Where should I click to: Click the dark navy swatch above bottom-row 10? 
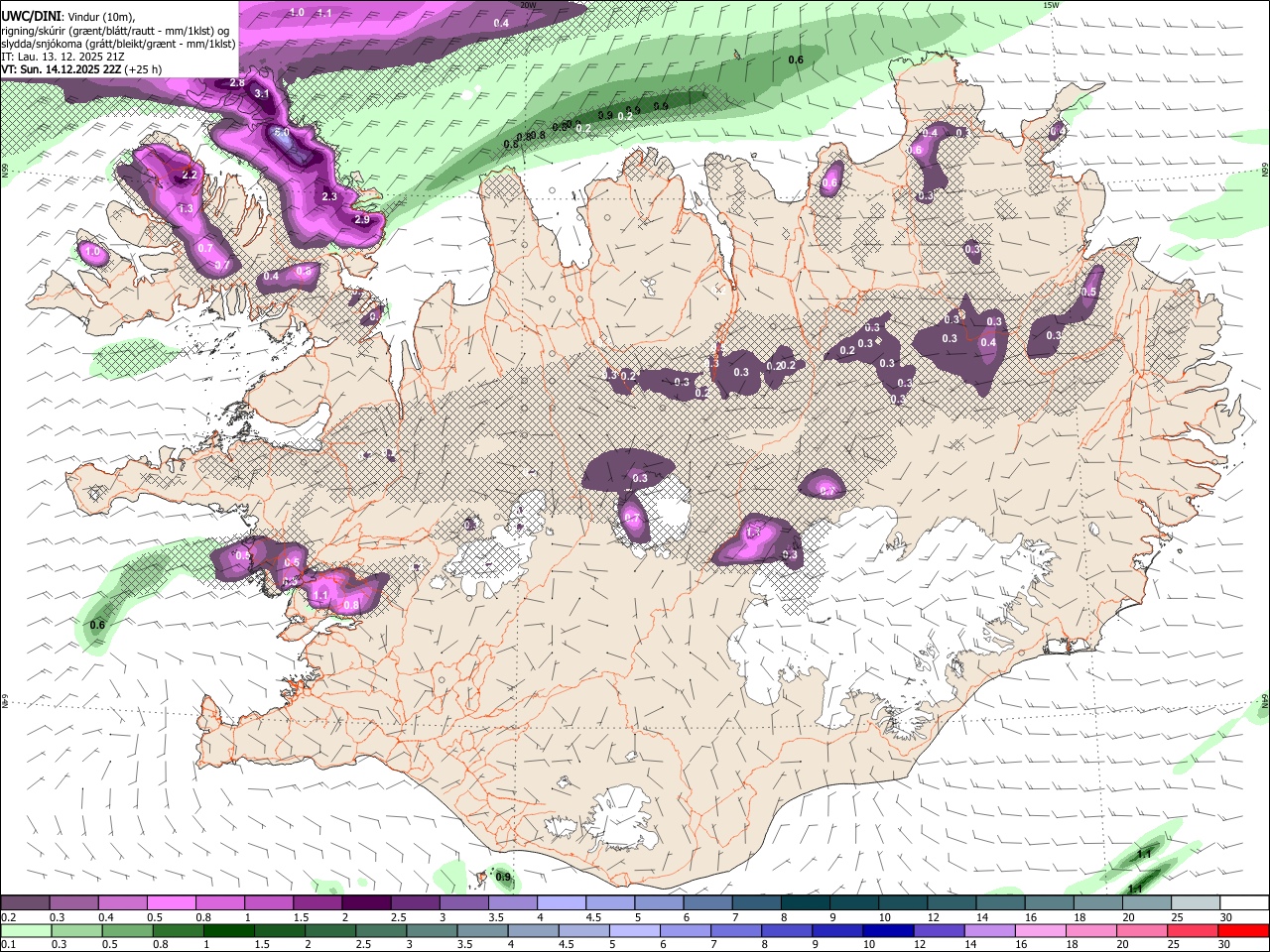point(887,931)
